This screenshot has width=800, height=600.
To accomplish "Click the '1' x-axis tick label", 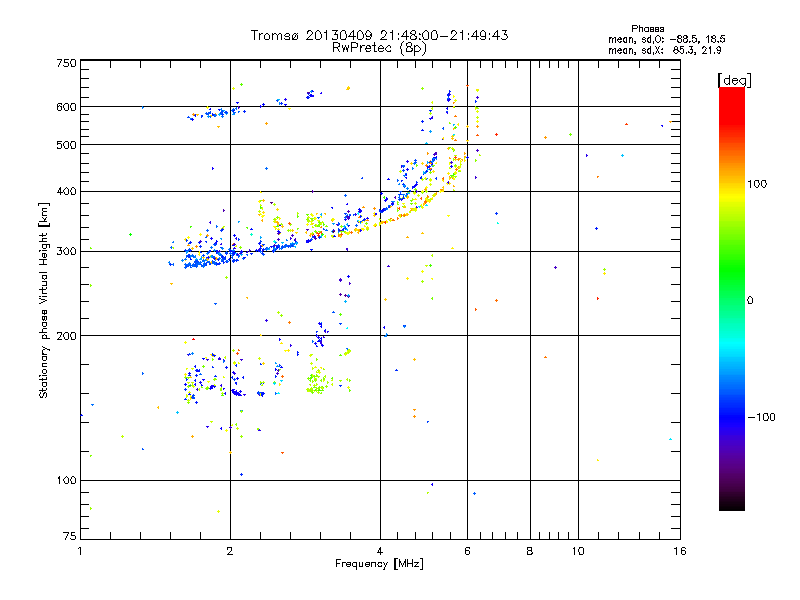I will [80, 551].
